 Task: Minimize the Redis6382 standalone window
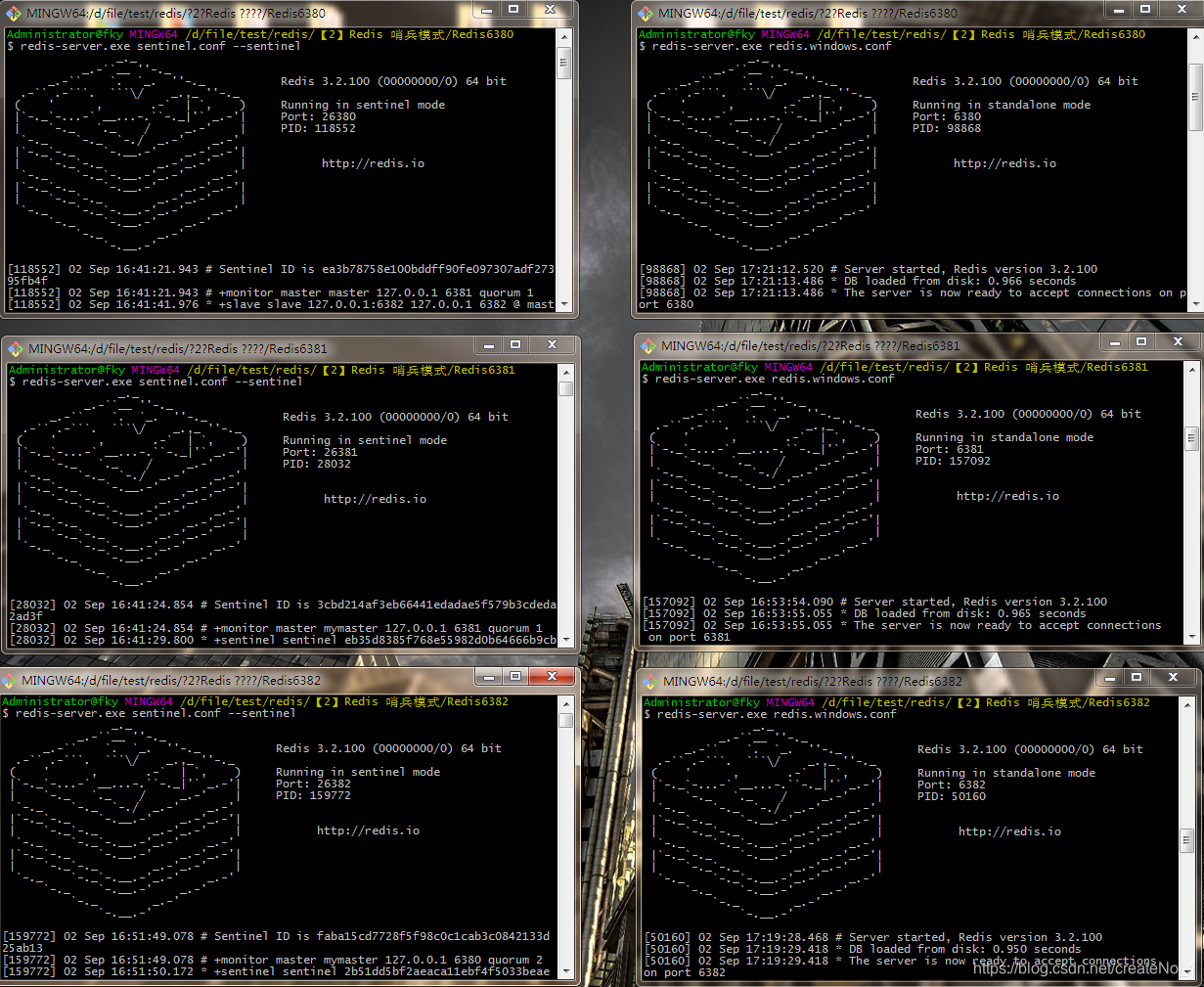coord(1111,677)
